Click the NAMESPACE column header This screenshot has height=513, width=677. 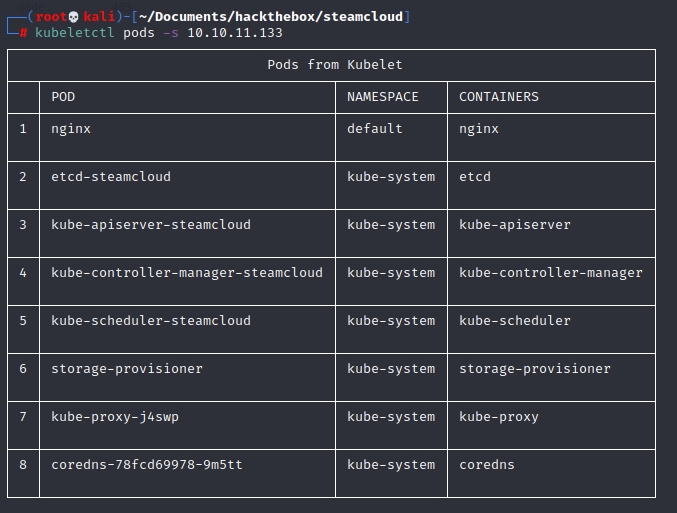click(x=383, y=97)
